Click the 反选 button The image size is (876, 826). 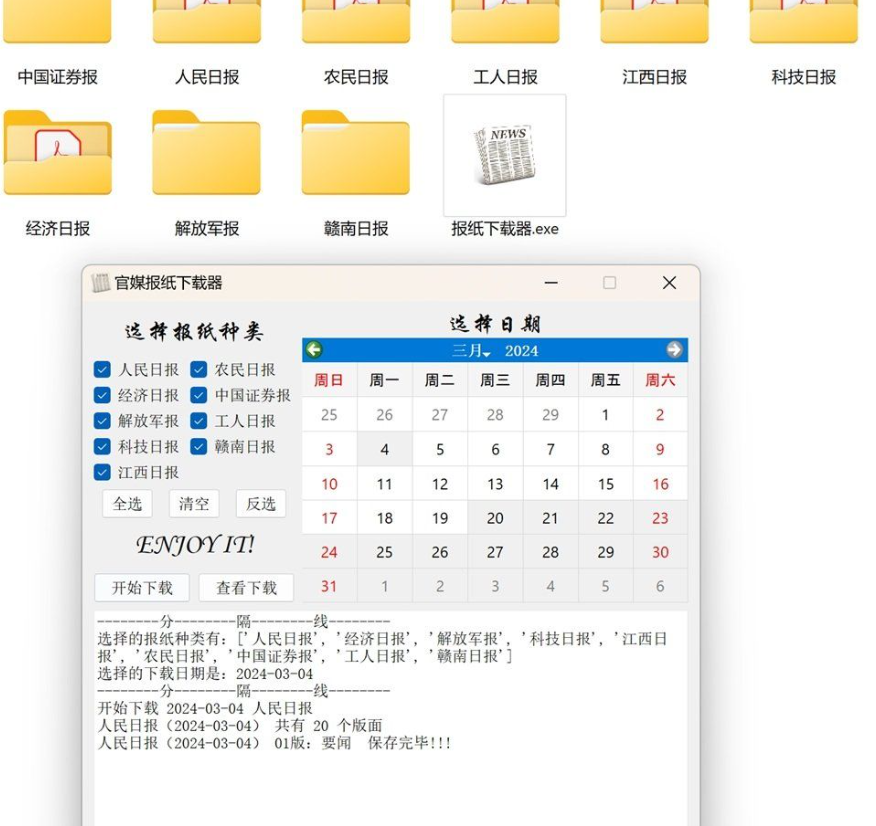coord(261,504)
